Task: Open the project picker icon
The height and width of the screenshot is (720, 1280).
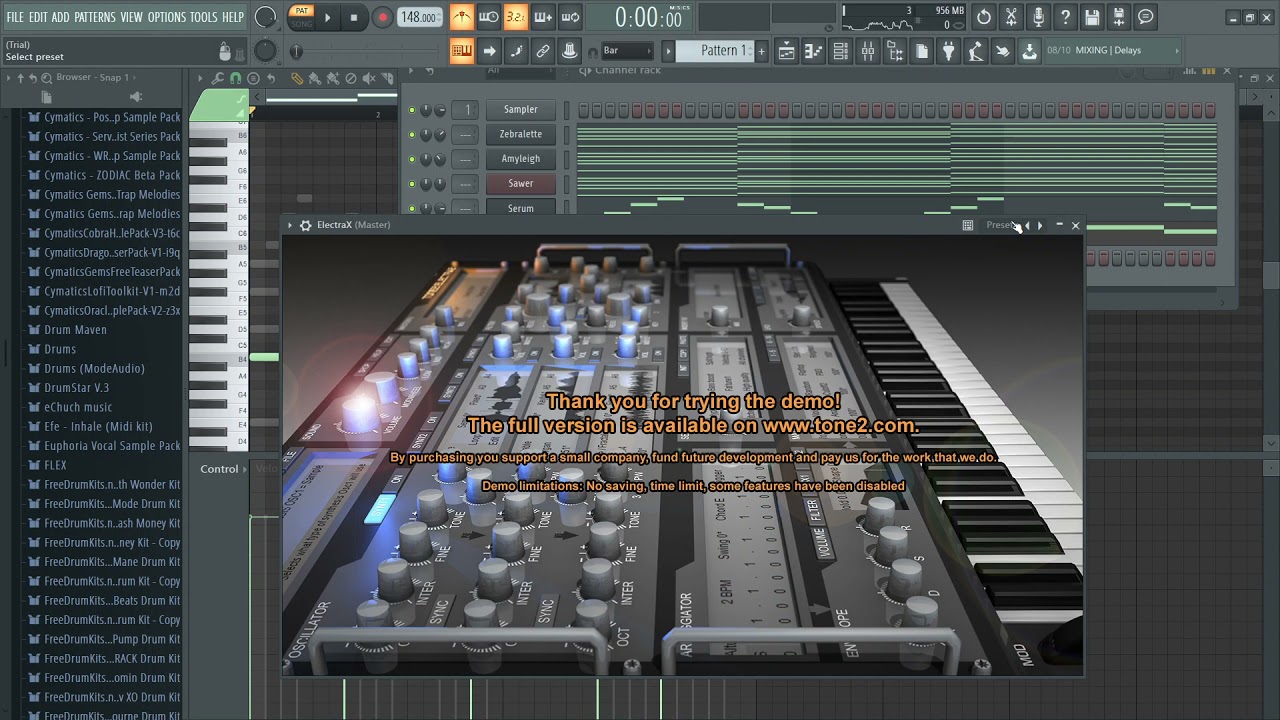Action: click(x=921, y=51)
